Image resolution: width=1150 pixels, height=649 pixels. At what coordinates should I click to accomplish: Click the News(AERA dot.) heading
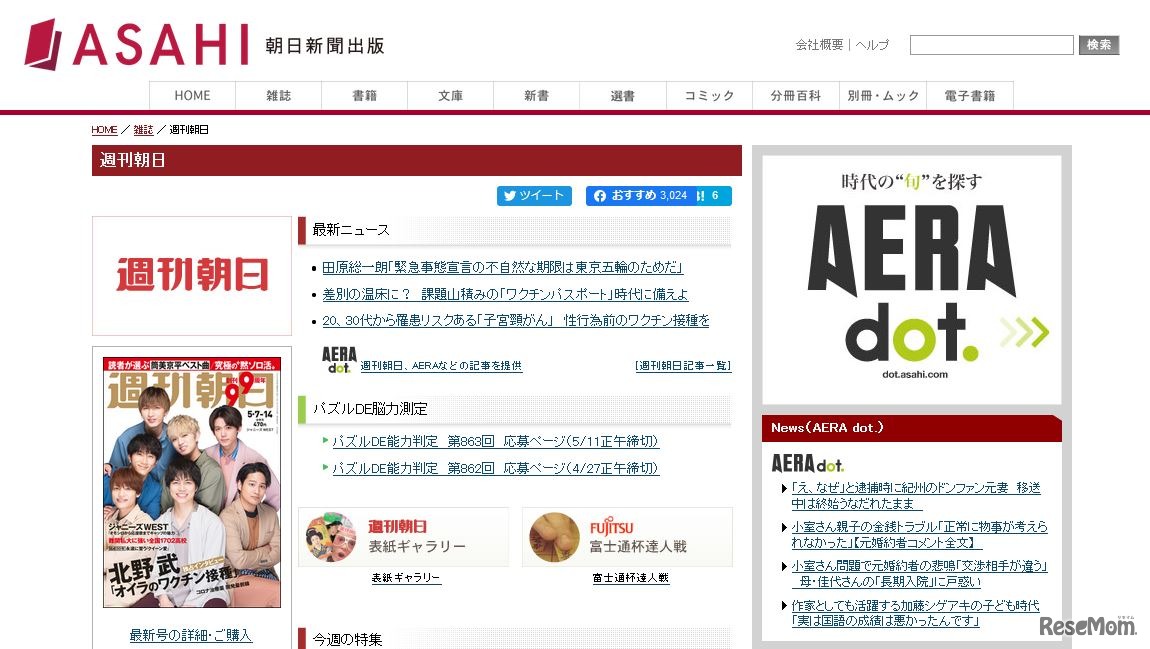click(912, 428)
